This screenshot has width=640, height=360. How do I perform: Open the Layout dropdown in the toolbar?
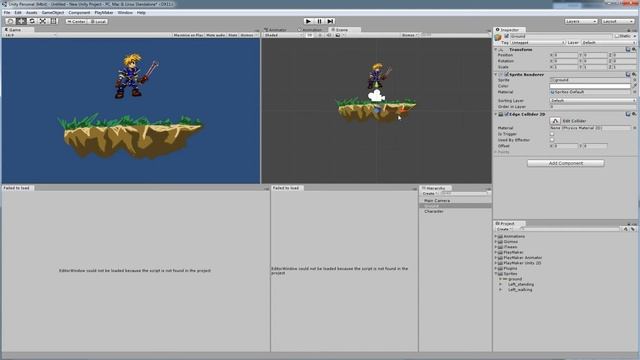click(x=618, y=21)
